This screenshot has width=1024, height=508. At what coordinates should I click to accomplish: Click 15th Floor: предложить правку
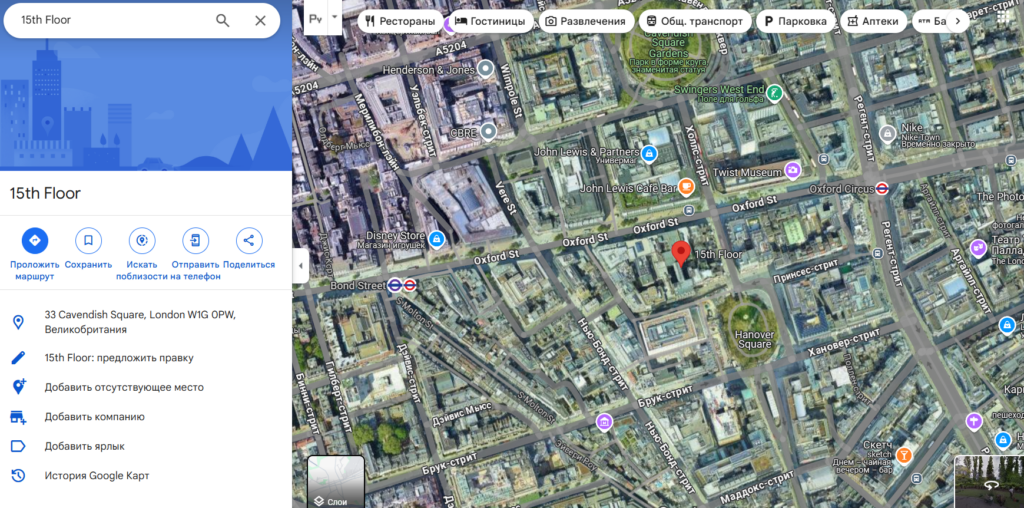(x=119, y=357)
